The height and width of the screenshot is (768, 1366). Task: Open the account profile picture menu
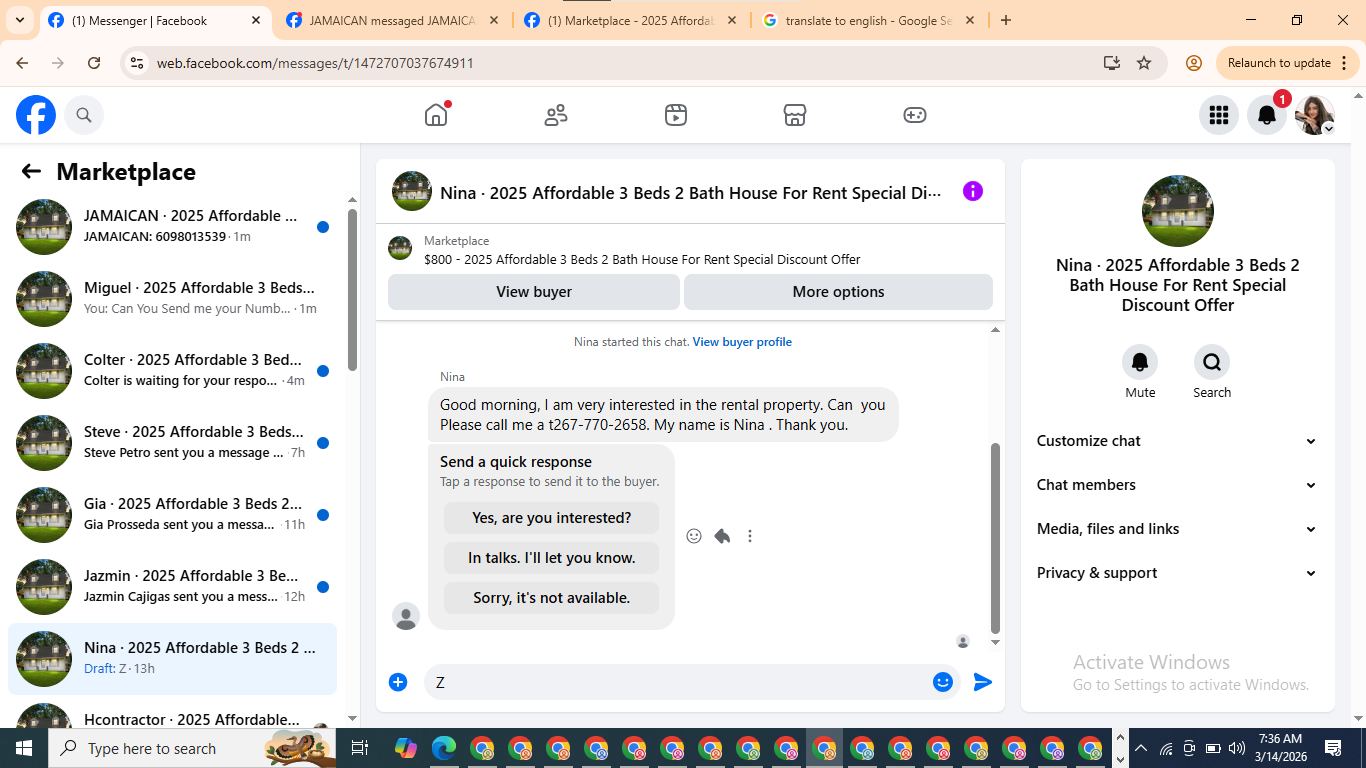(1315, 115)
